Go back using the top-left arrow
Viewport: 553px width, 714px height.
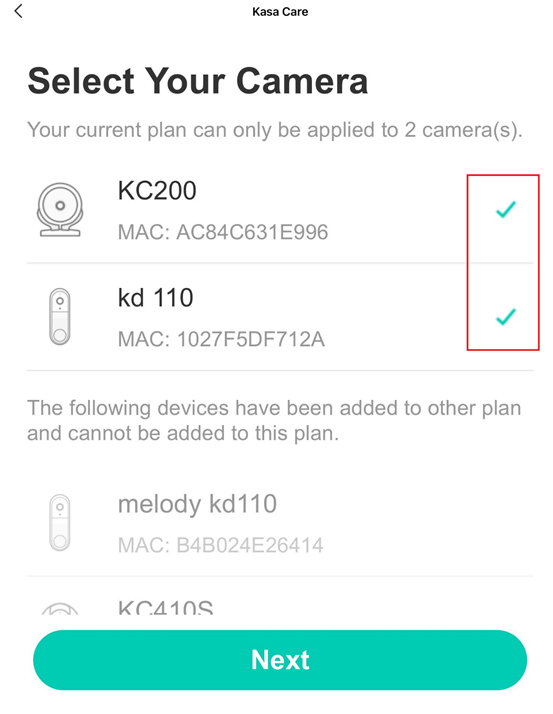click(x=18, y=11)
